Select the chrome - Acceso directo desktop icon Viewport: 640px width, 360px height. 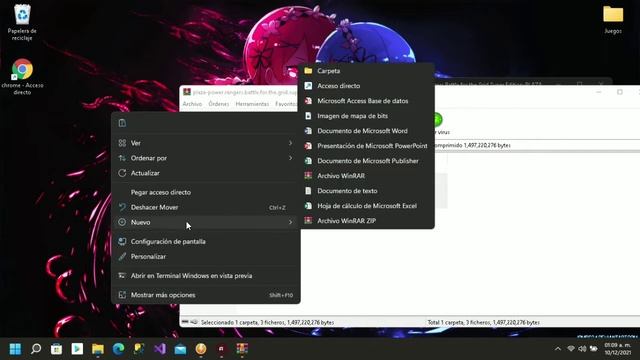coord(22,77)
